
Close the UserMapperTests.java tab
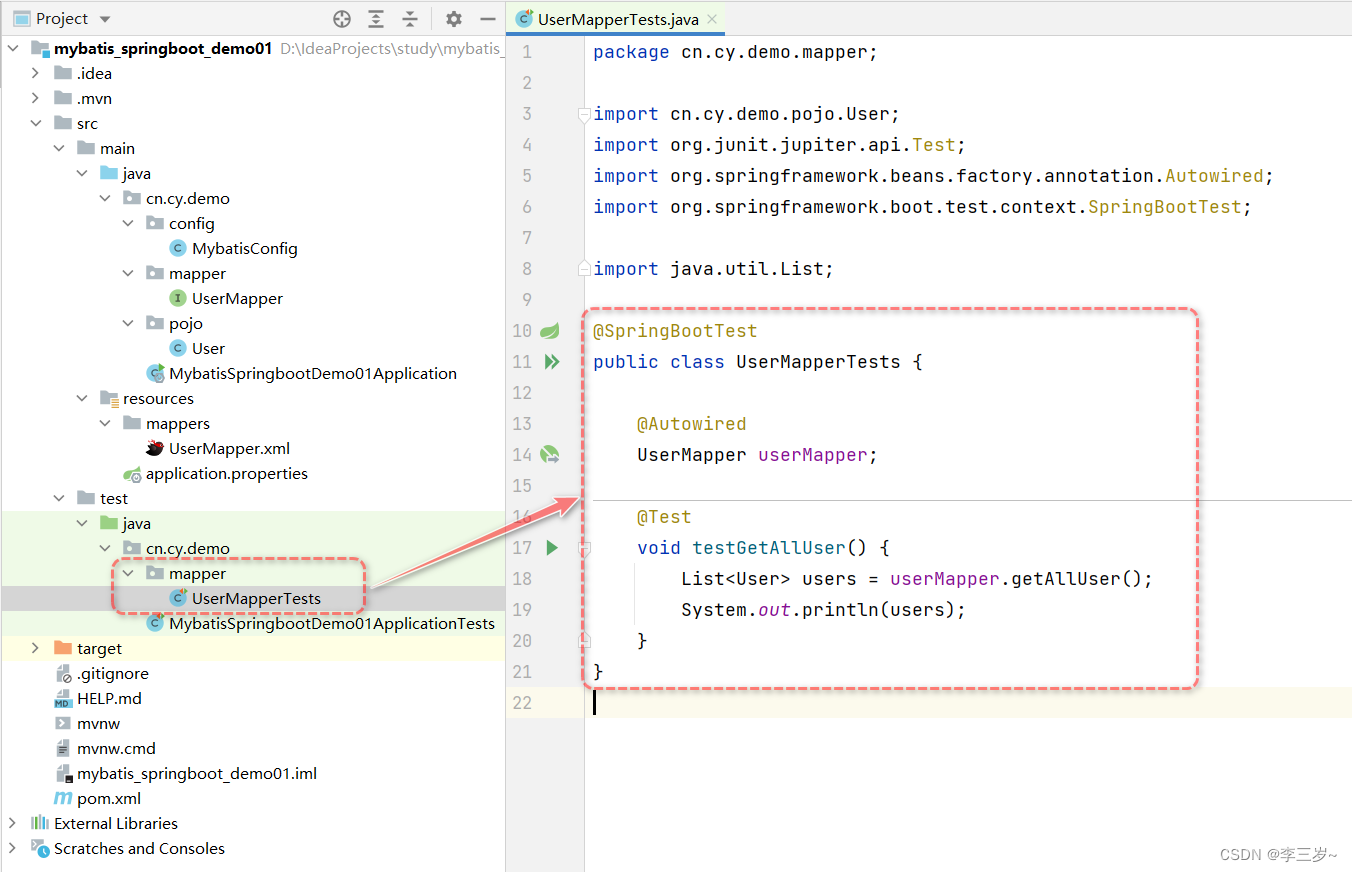[x=712, y=19]
